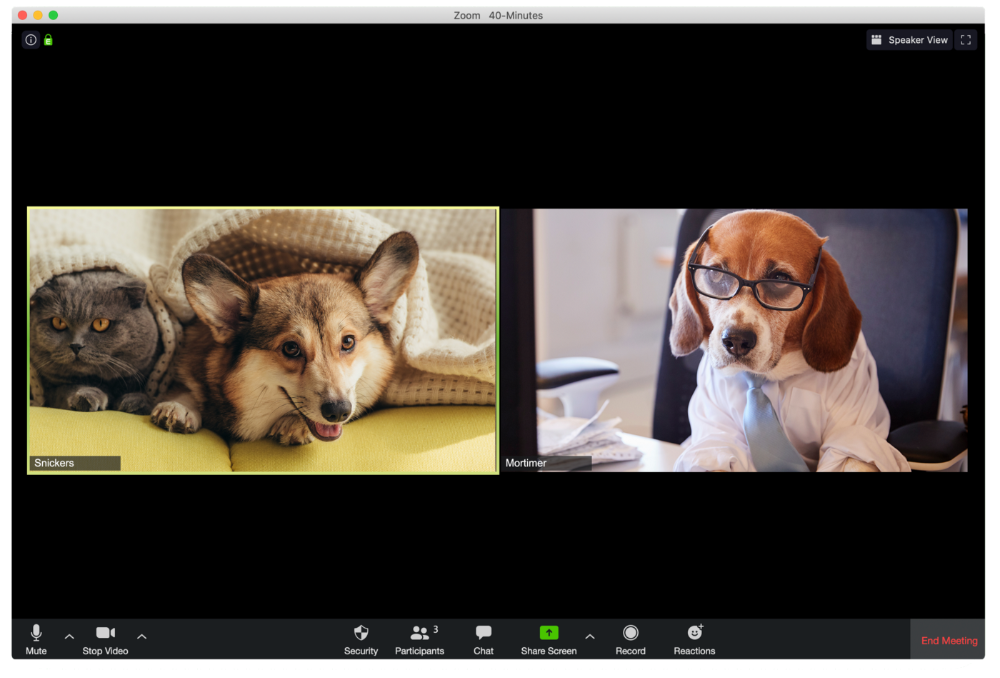This screenshot has width=1000, height=678.
Task: Maximize window with green button
Action: click(54, 15)
